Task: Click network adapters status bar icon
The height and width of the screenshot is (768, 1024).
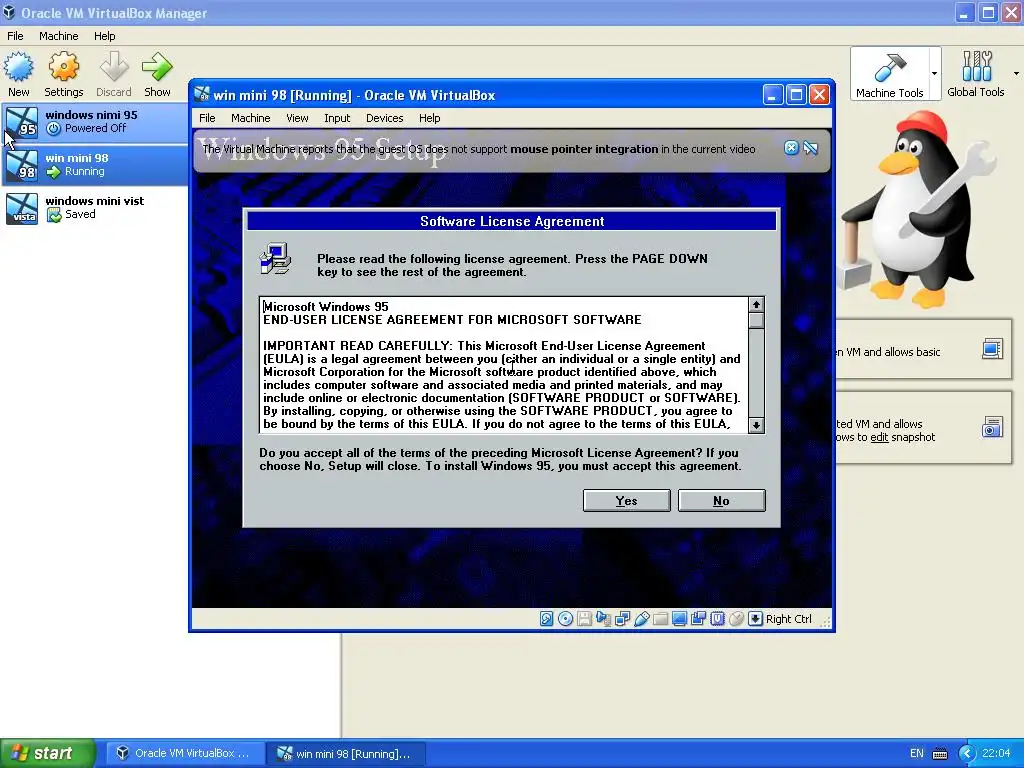Action: pos(622,618)
